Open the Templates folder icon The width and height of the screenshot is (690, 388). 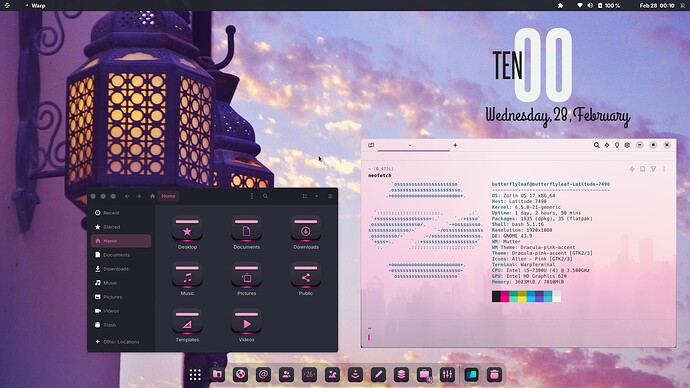(x=187, y=322)
